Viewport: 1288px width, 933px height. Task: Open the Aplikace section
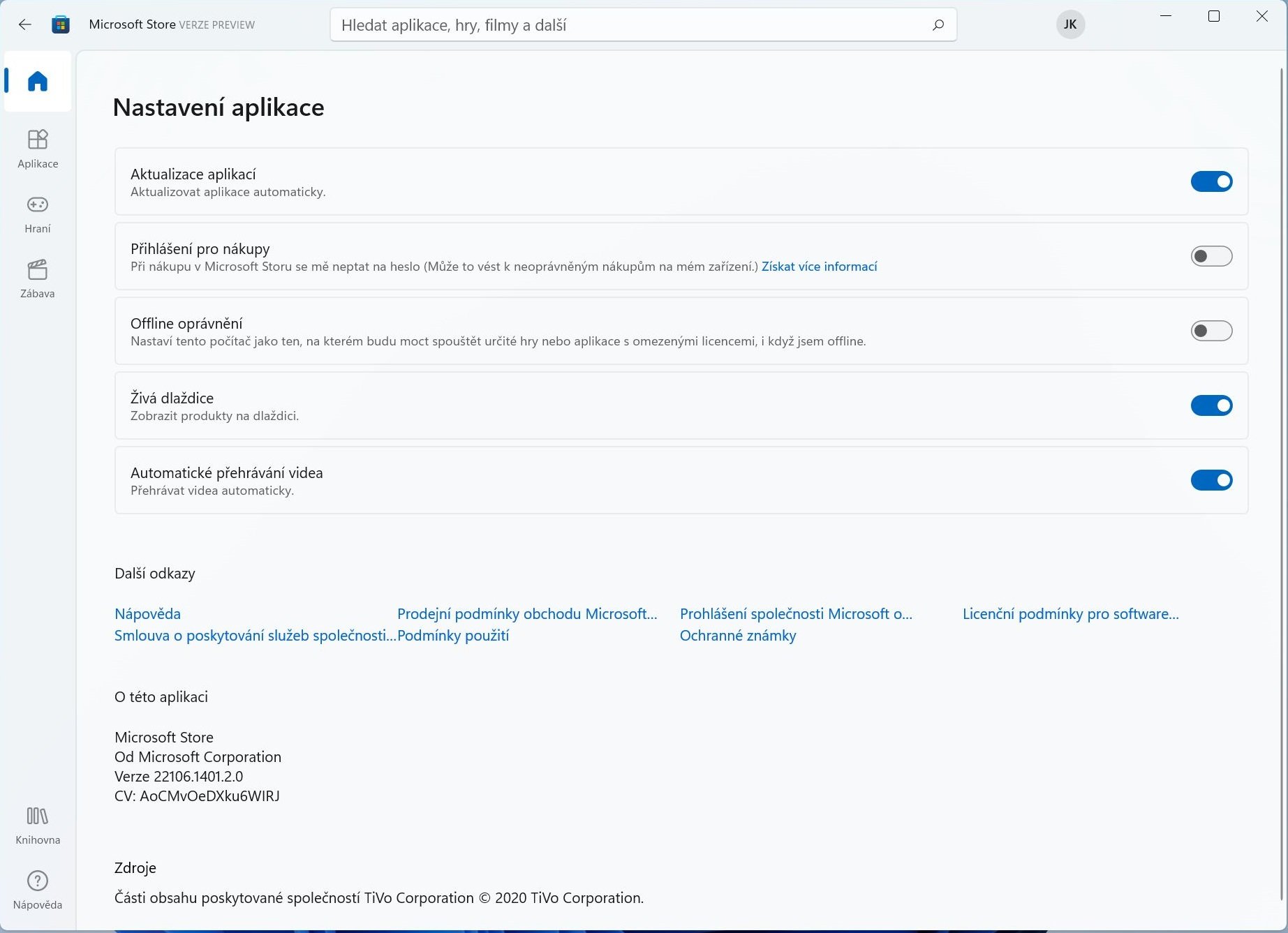38,149
